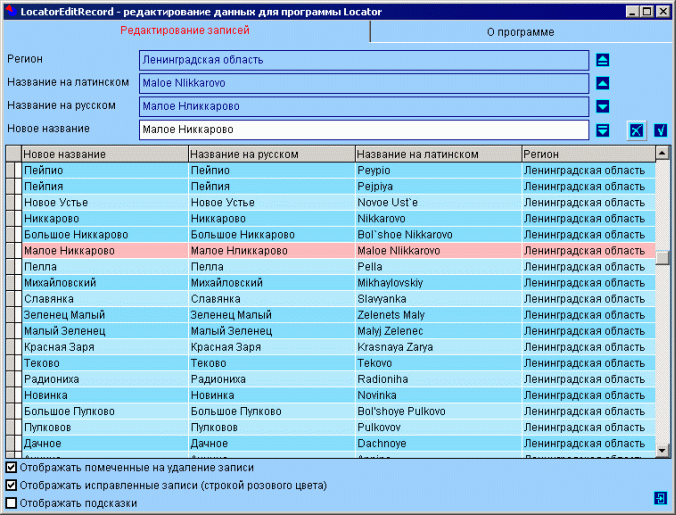Click the Slavyanka Latin name cell
The image size is (676, 515).
point(438,299)
